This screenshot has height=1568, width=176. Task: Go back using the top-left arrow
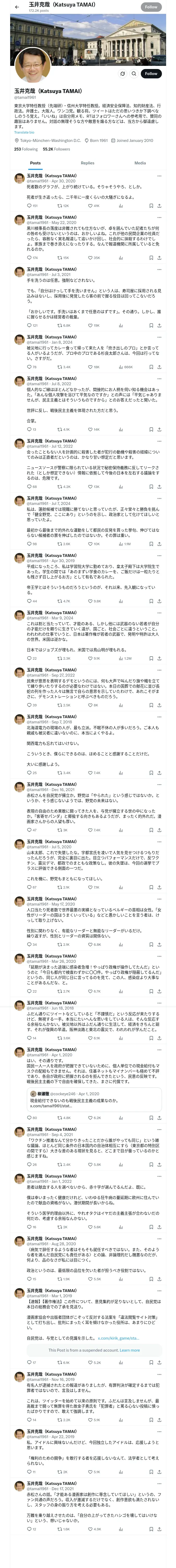pyautogui.click(x=17, y=7)
